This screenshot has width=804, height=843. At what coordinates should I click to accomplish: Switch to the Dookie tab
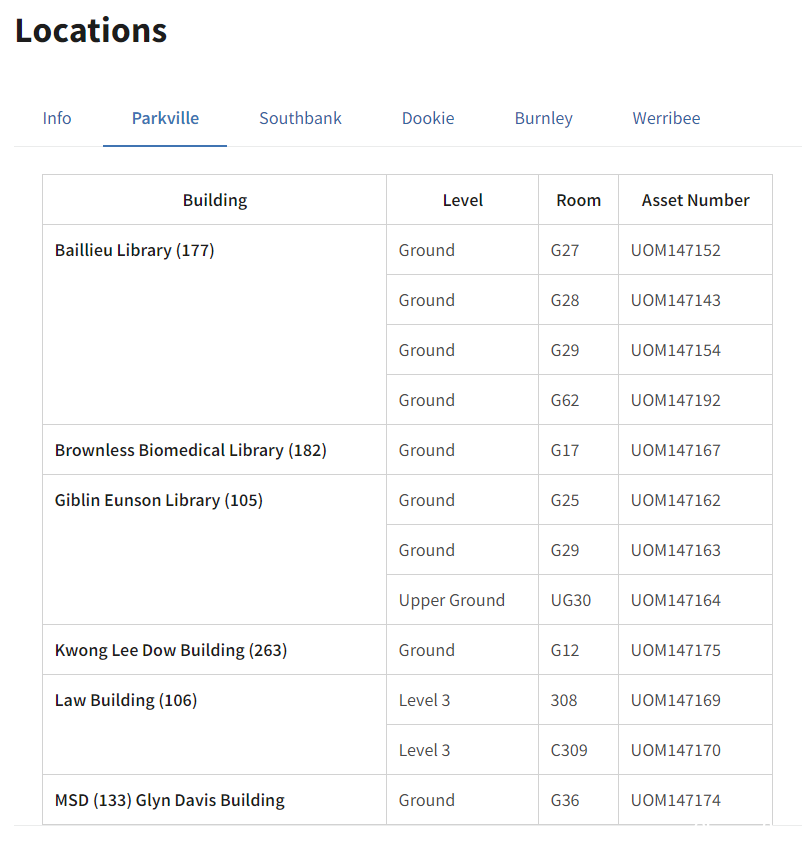click(x=428, y=118)
